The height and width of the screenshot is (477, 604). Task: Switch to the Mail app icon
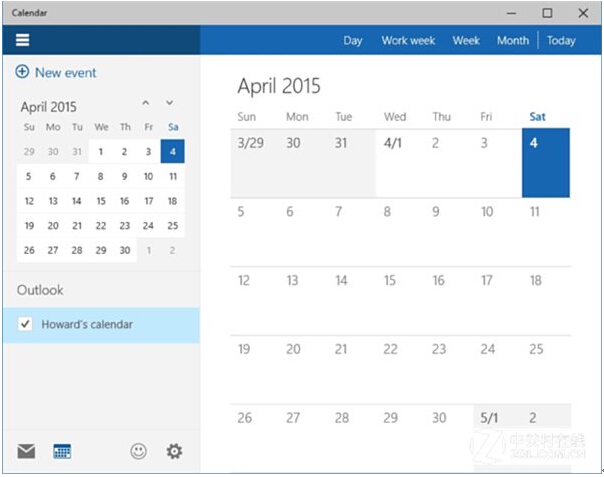[x=26, y=451]
